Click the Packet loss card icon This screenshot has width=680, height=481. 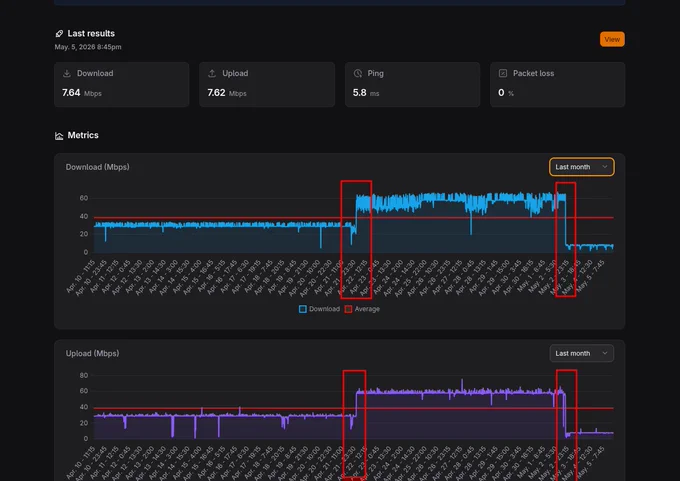click(x=503, y=73)
